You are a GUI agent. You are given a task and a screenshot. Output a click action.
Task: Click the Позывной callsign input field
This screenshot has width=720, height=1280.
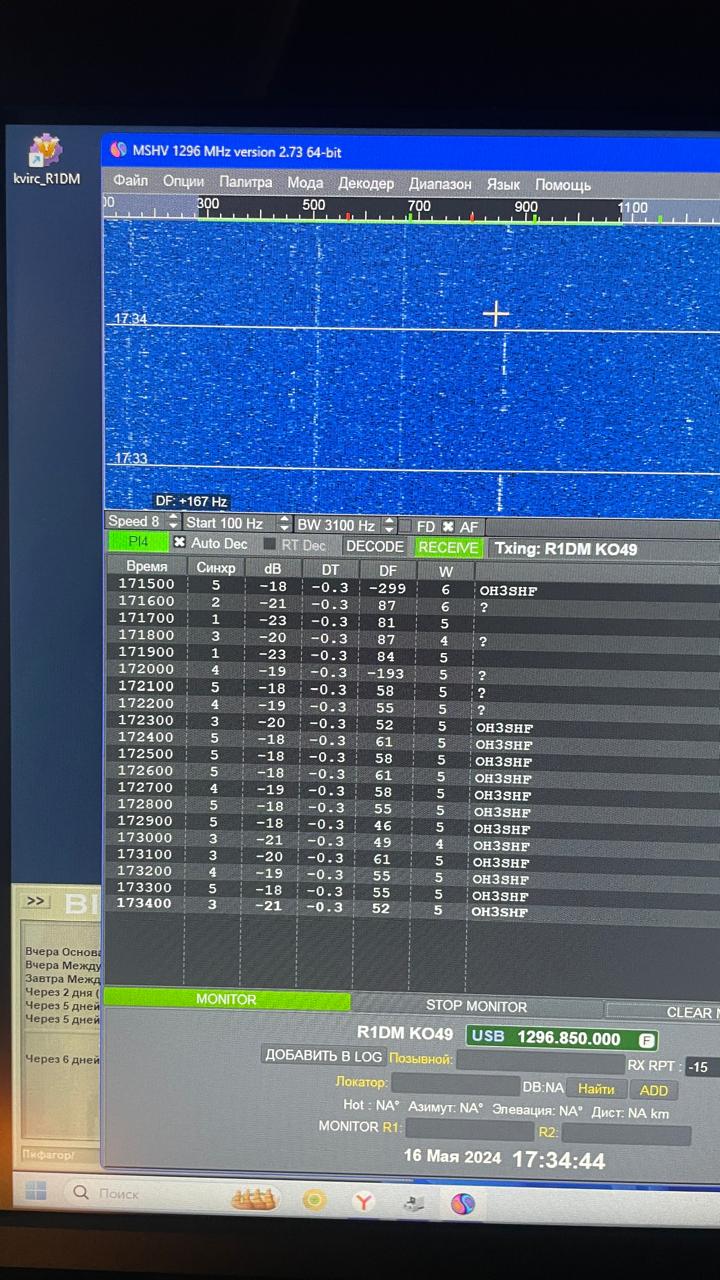[540, 1061]
